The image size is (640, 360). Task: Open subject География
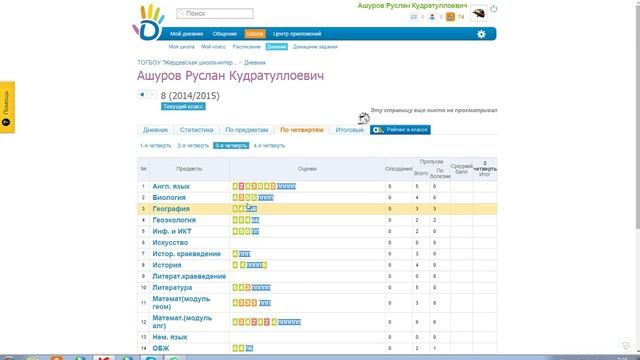pos(171,209)
